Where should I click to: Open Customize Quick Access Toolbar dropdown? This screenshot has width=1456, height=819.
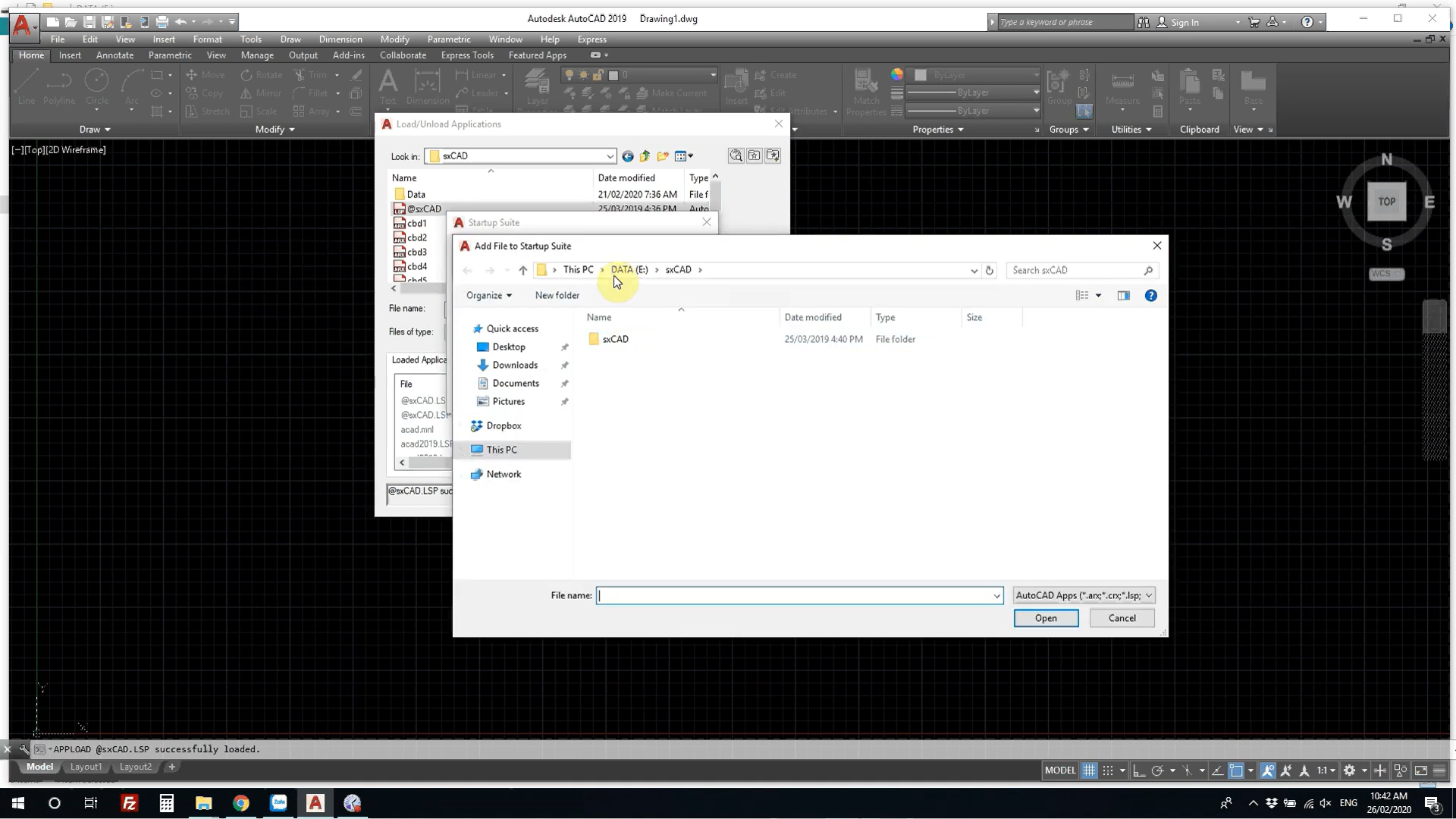232,22
